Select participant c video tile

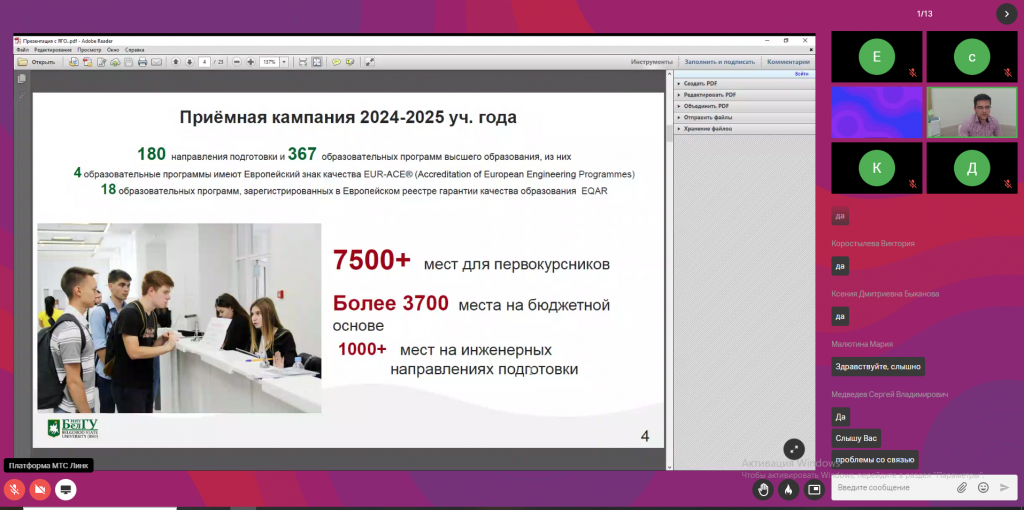click(972, 57)
